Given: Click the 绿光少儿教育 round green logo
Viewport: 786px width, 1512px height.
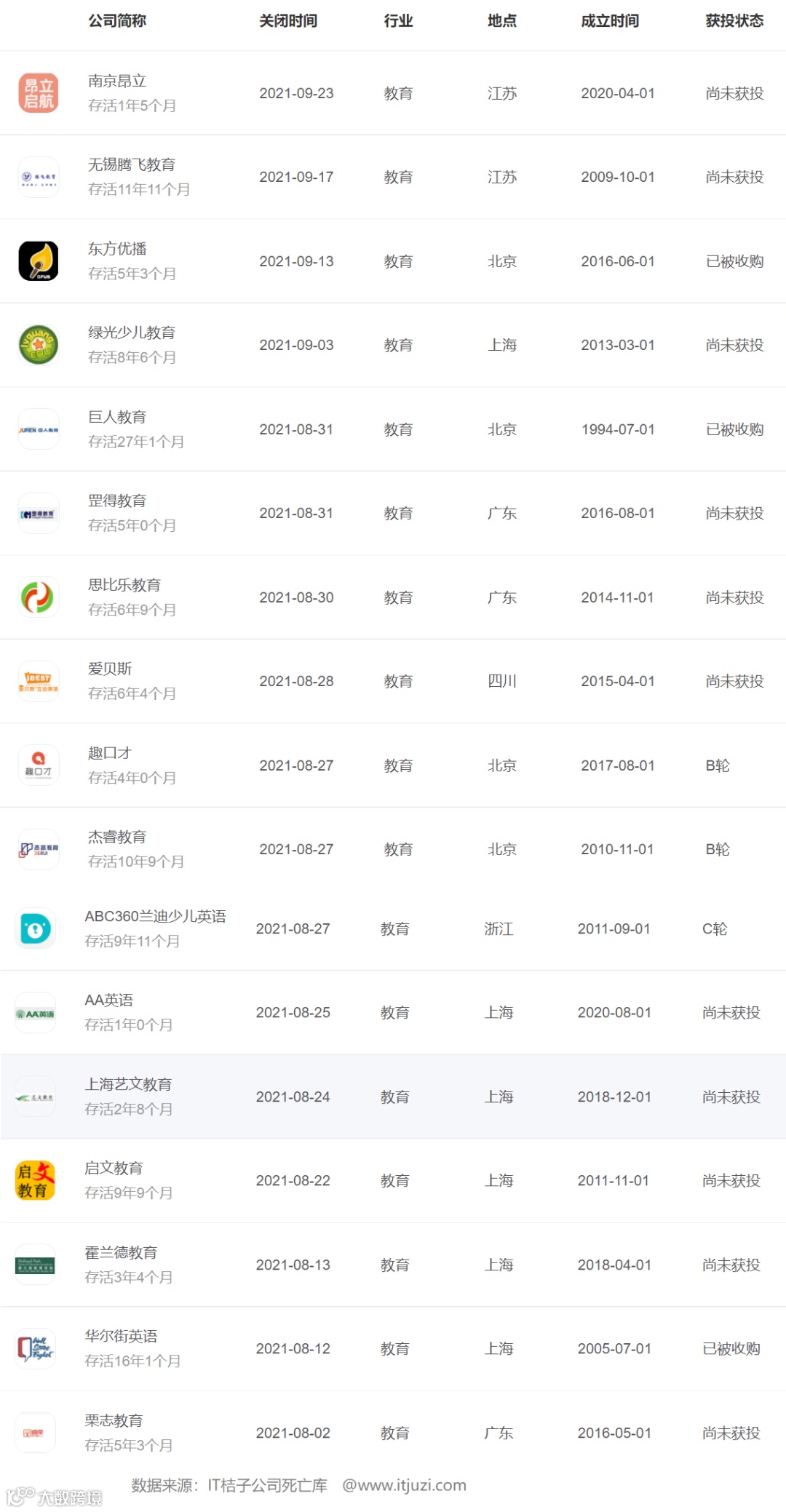Looking at the screenshot, I should pos(39,345).
